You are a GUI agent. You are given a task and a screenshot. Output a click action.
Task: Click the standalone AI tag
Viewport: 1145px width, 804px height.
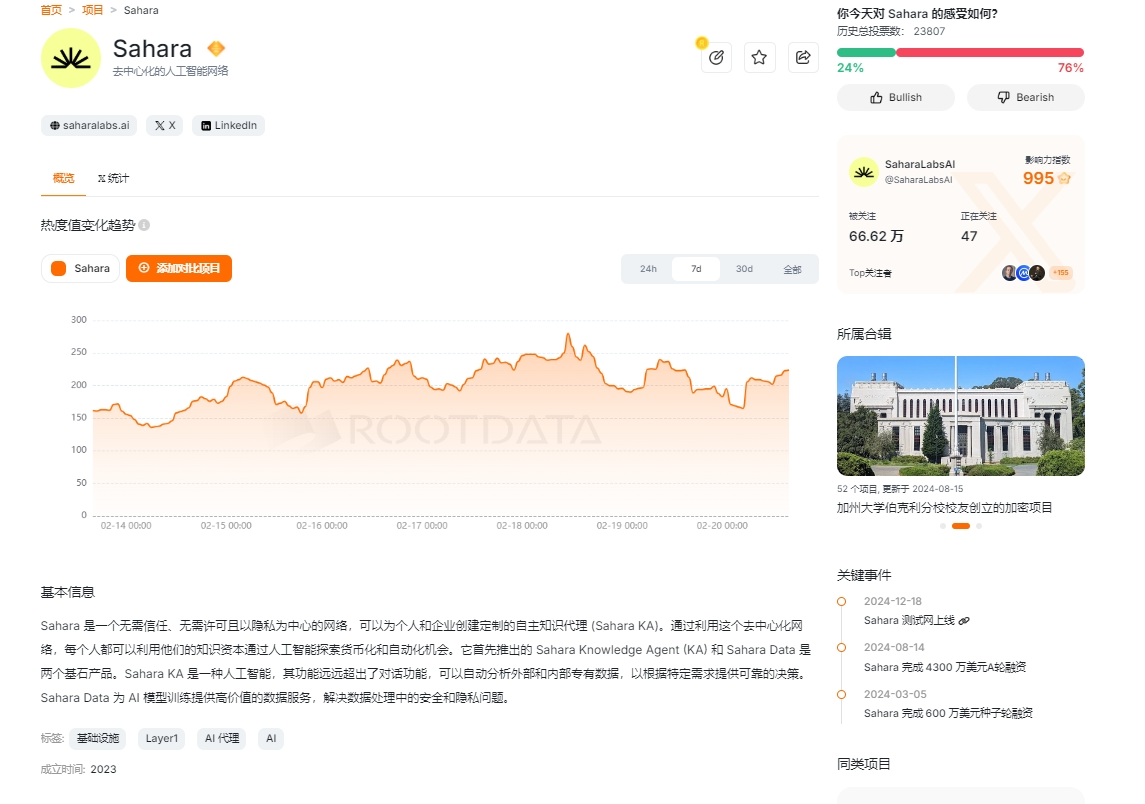click(271, 738)
